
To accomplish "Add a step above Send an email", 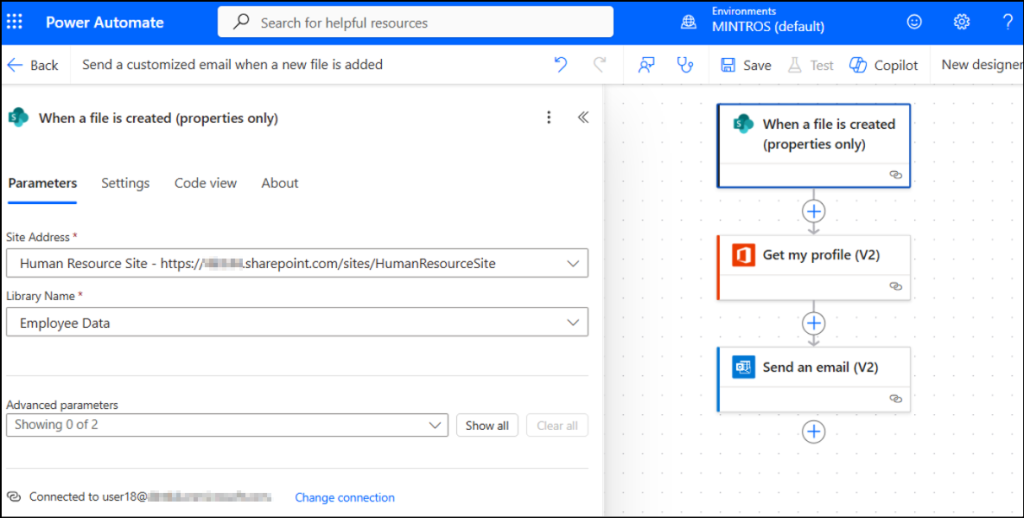I will [814, 323].
